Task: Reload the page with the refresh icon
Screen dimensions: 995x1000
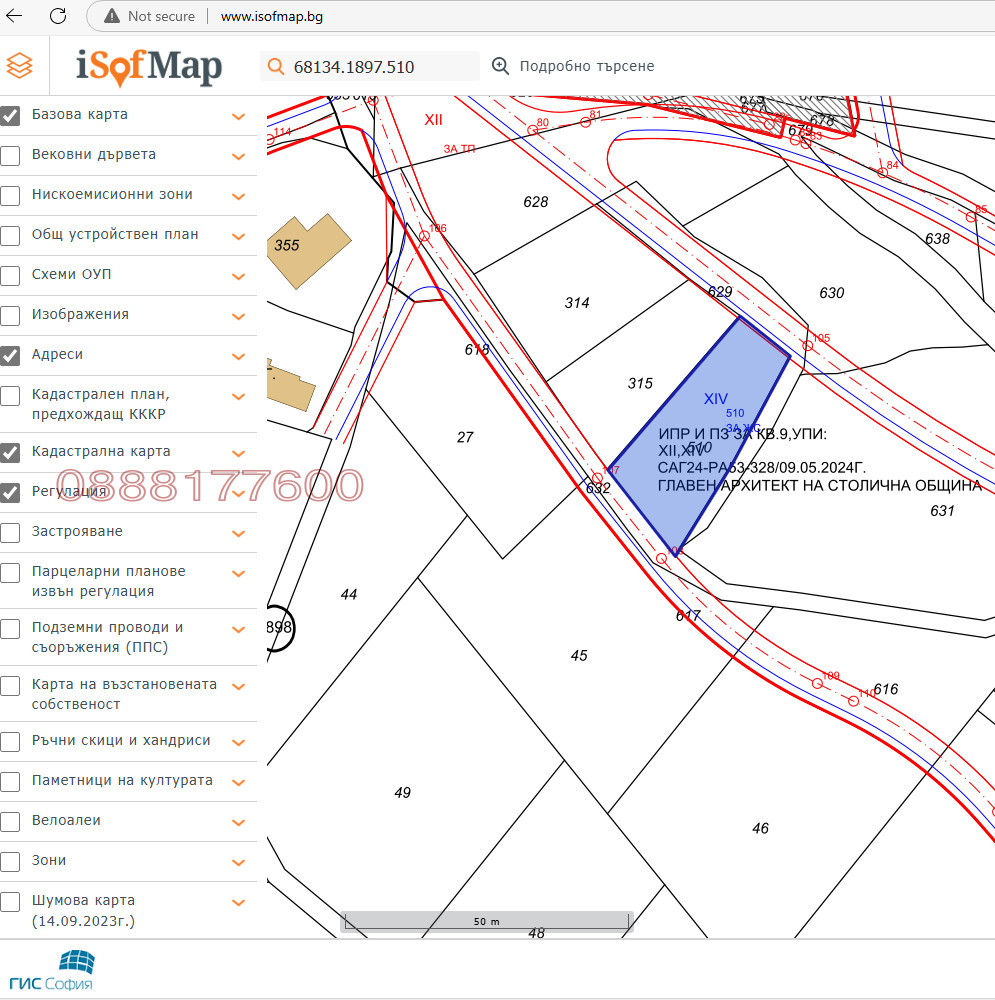Action: click(x=58, y=16)
